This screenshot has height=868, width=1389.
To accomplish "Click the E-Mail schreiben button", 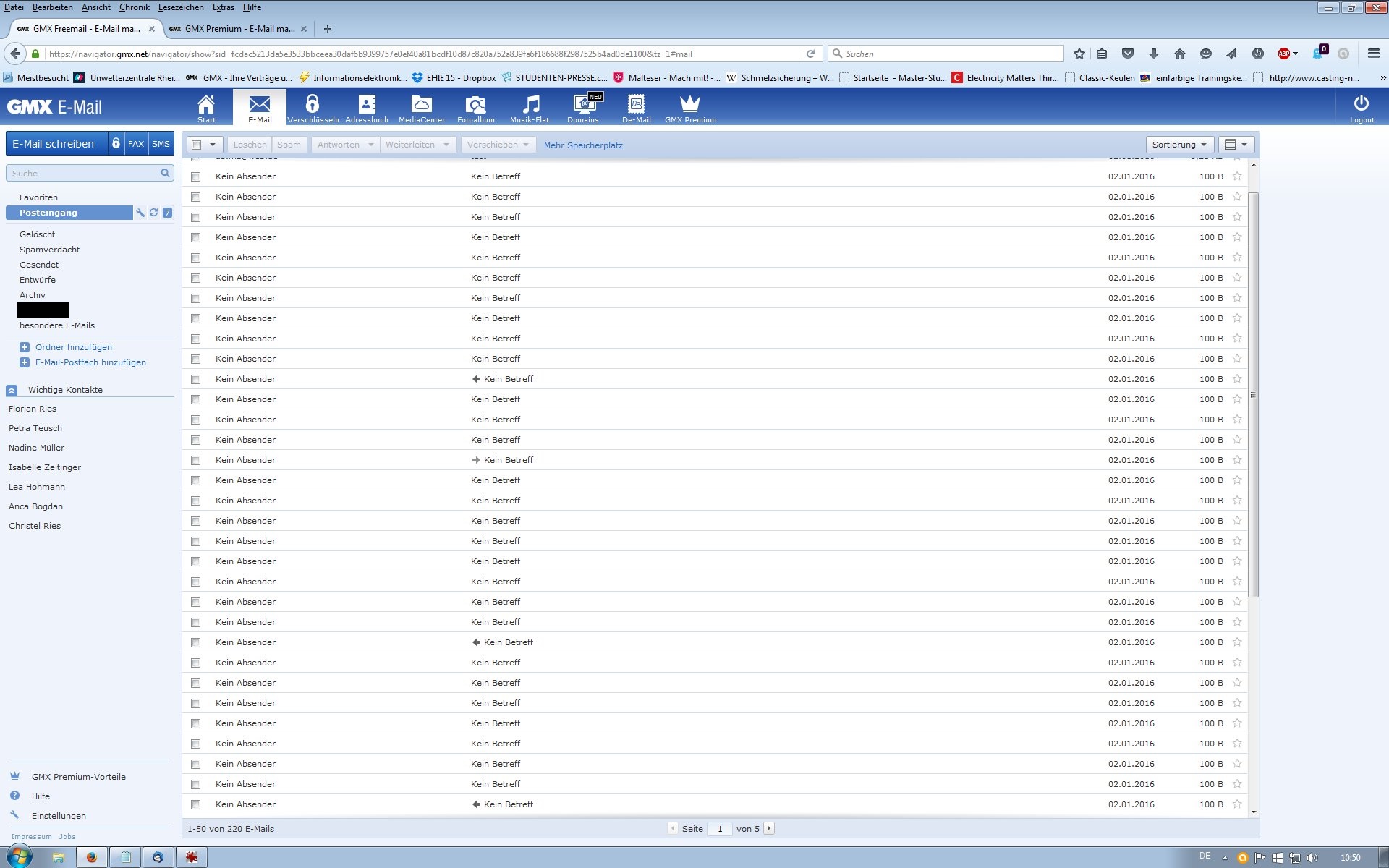I will click(x=54, y=144).
